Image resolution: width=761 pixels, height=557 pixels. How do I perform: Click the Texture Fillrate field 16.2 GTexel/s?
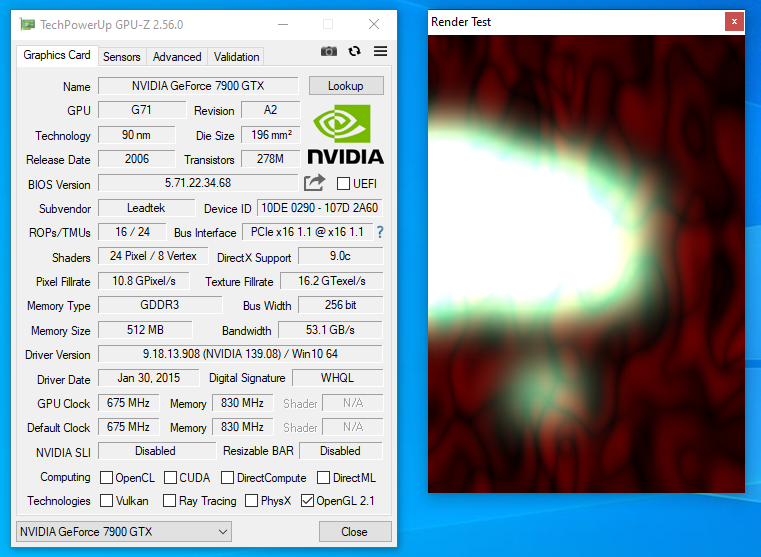332,281
